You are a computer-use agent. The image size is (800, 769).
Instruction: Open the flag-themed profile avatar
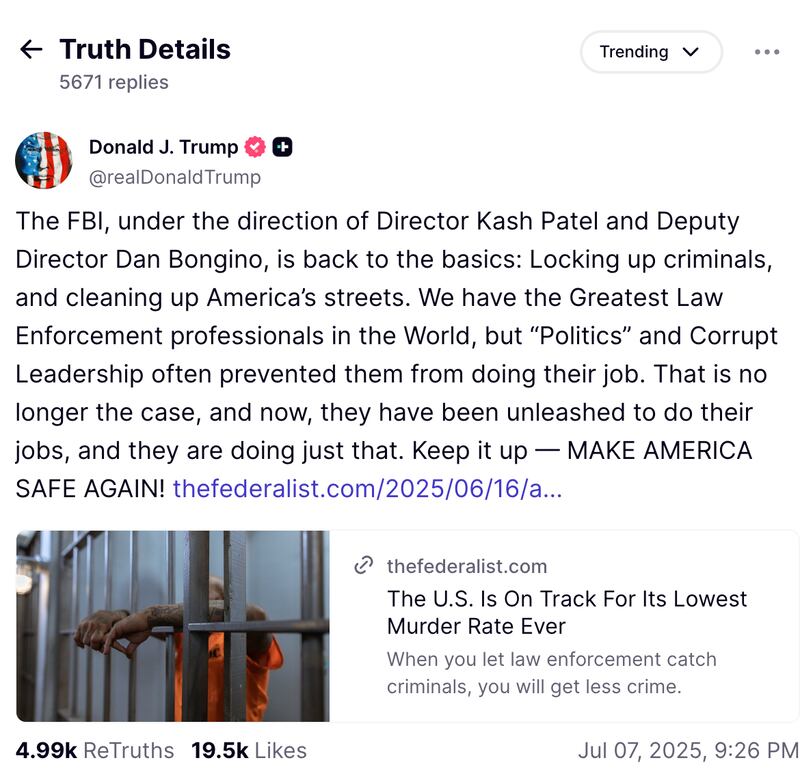click(44, 160)
